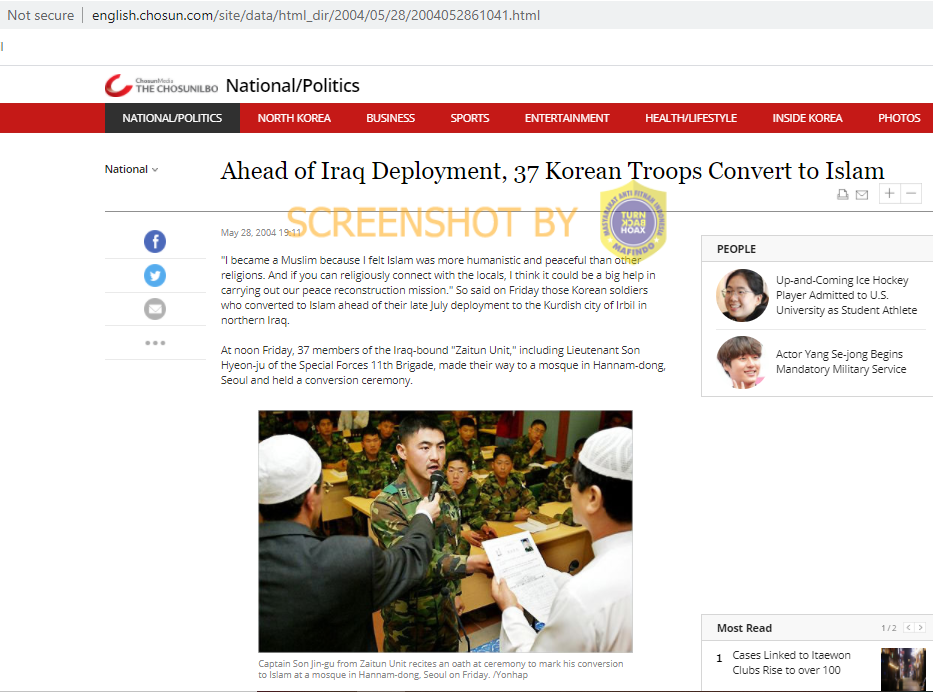The width and height of the screenshot is (933, 692).
Task: Click the article headline about Korean troops
Action: (x=552, y=171)
